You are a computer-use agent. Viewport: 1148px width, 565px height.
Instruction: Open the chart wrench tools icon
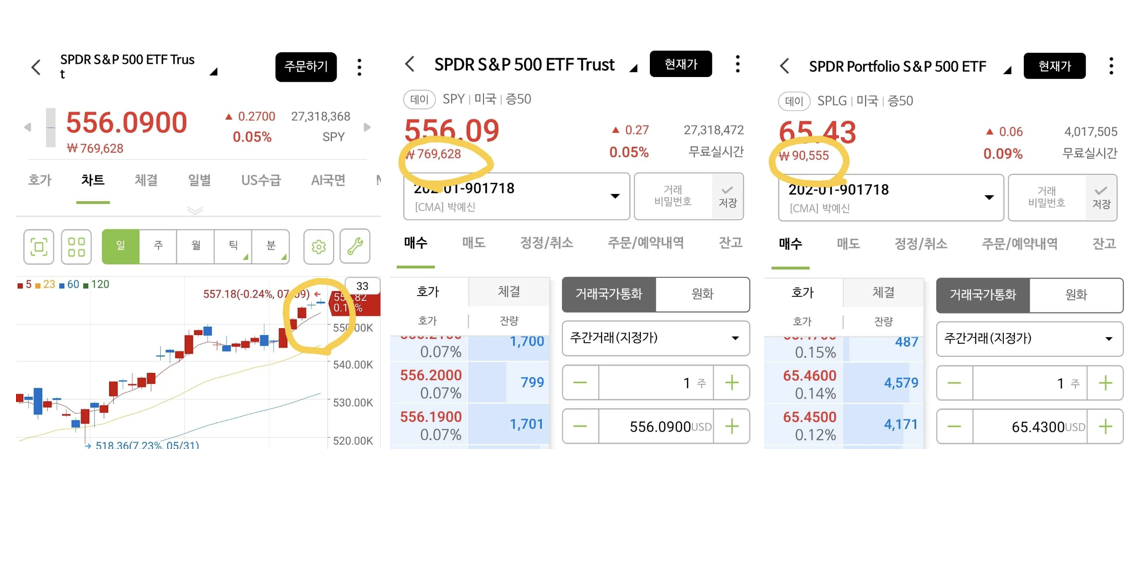(x=355, y=247)
